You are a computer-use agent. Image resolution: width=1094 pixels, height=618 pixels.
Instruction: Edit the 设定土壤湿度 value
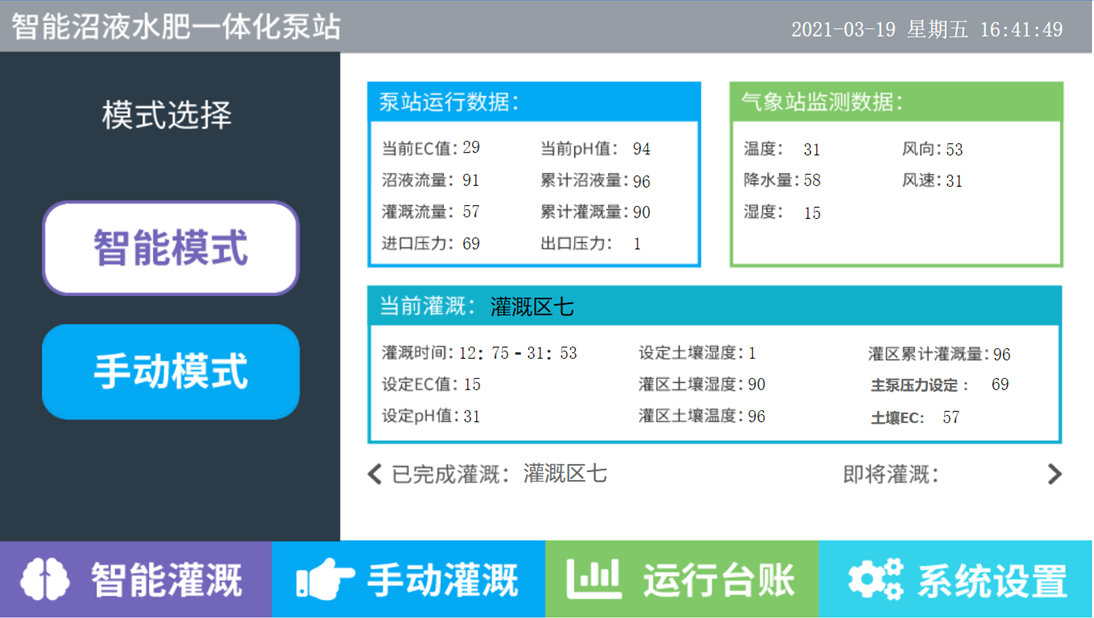752,353
